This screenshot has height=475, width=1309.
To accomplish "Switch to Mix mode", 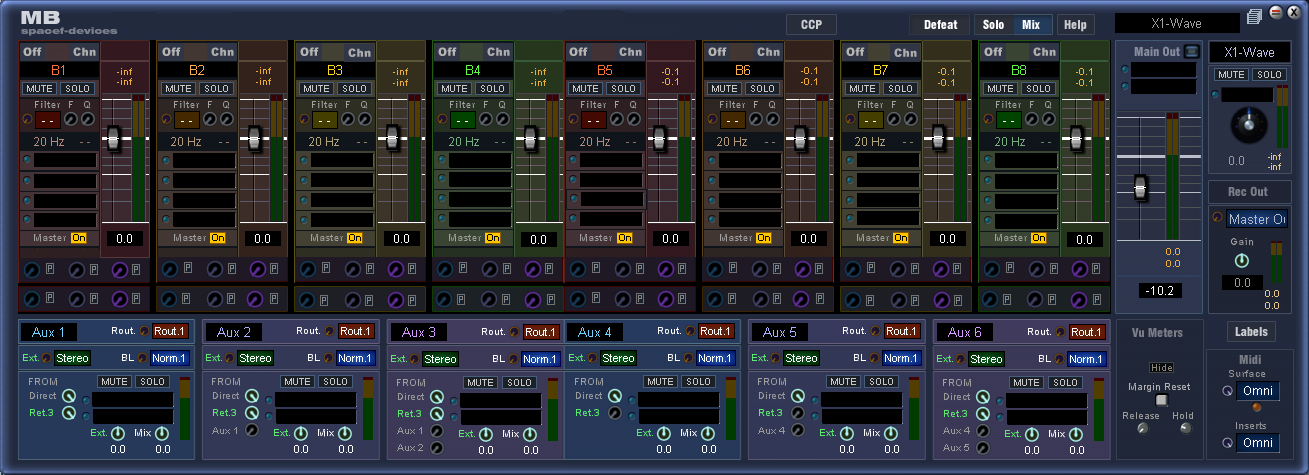I will pyautogui.click(x=1031, y=25).
